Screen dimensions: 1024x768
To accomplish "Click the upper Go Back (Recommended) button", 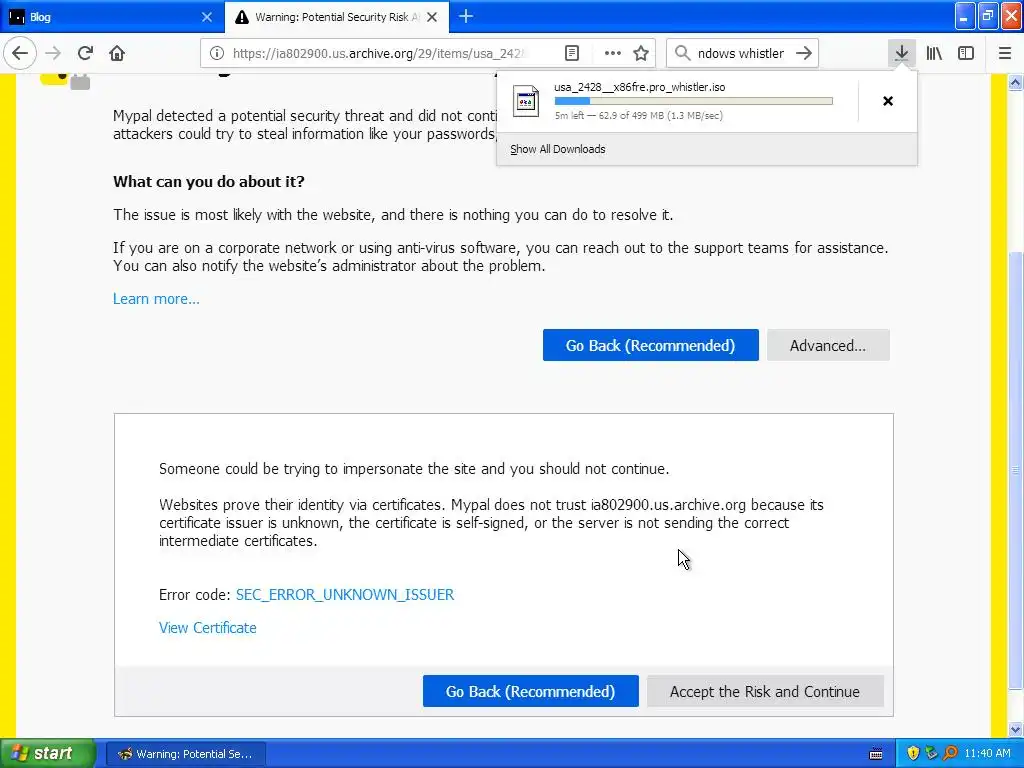I will click(x=650, y=345).
